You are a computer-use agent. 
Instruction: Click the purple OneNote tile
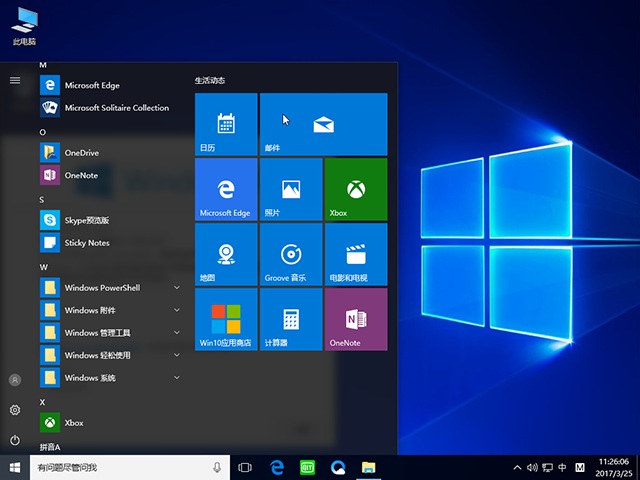tap(355, 319)
